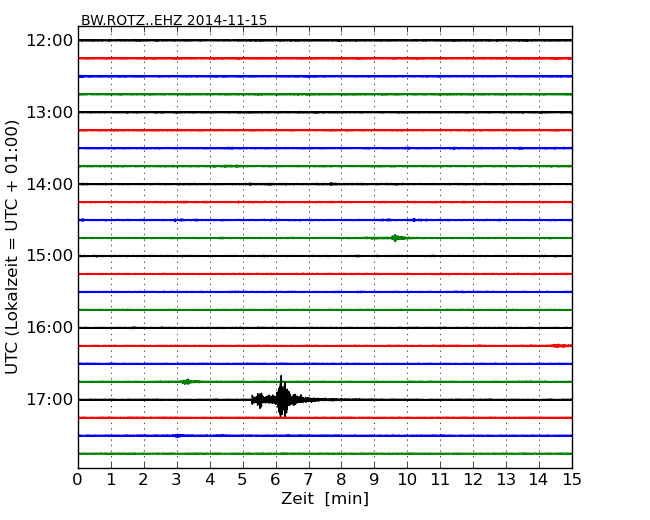Click the x-axis tick label 10

pos(407,480)
